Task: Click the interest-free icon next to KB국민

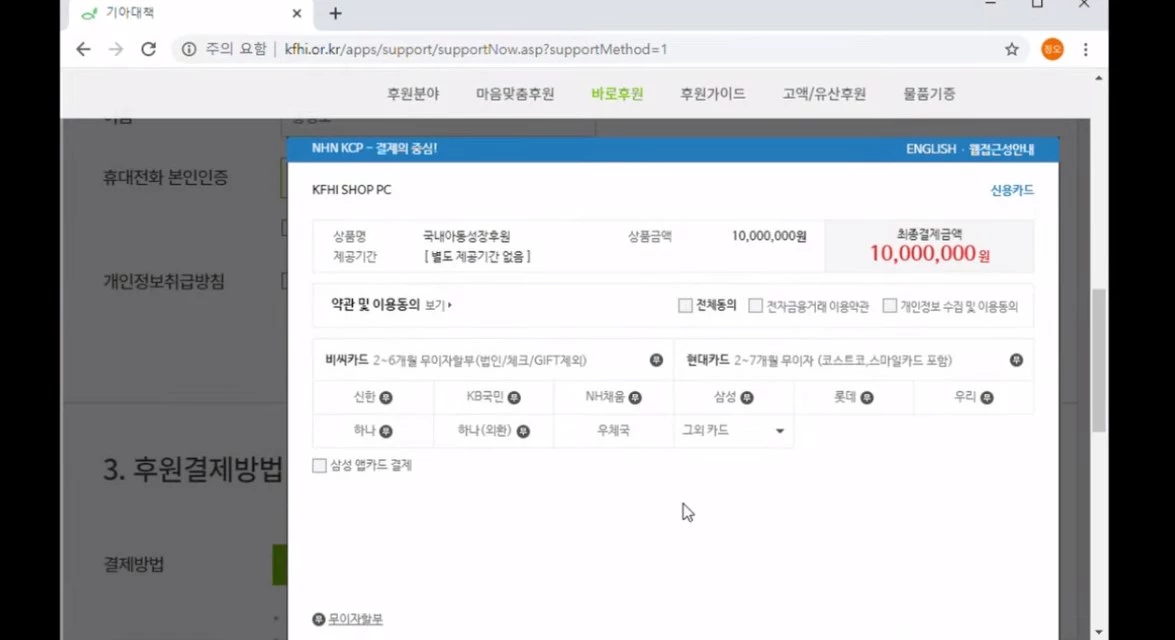Action: click(514, 397)
